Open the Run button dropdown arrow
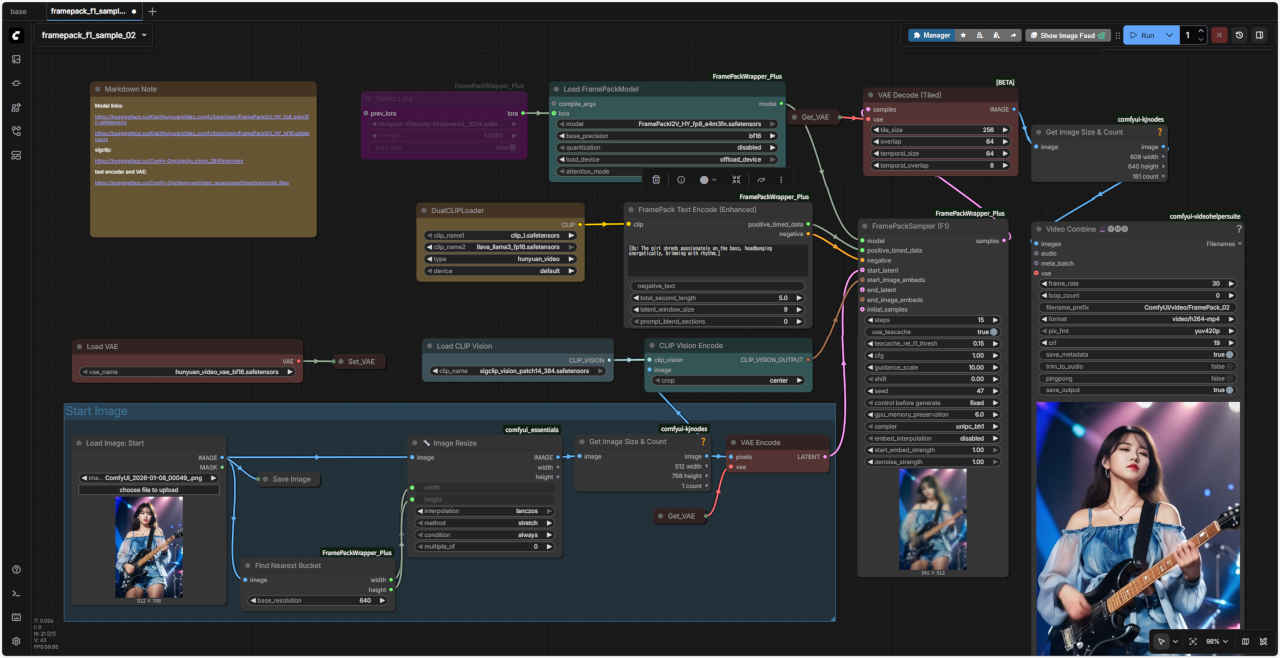 click(x=1168, y=35)
